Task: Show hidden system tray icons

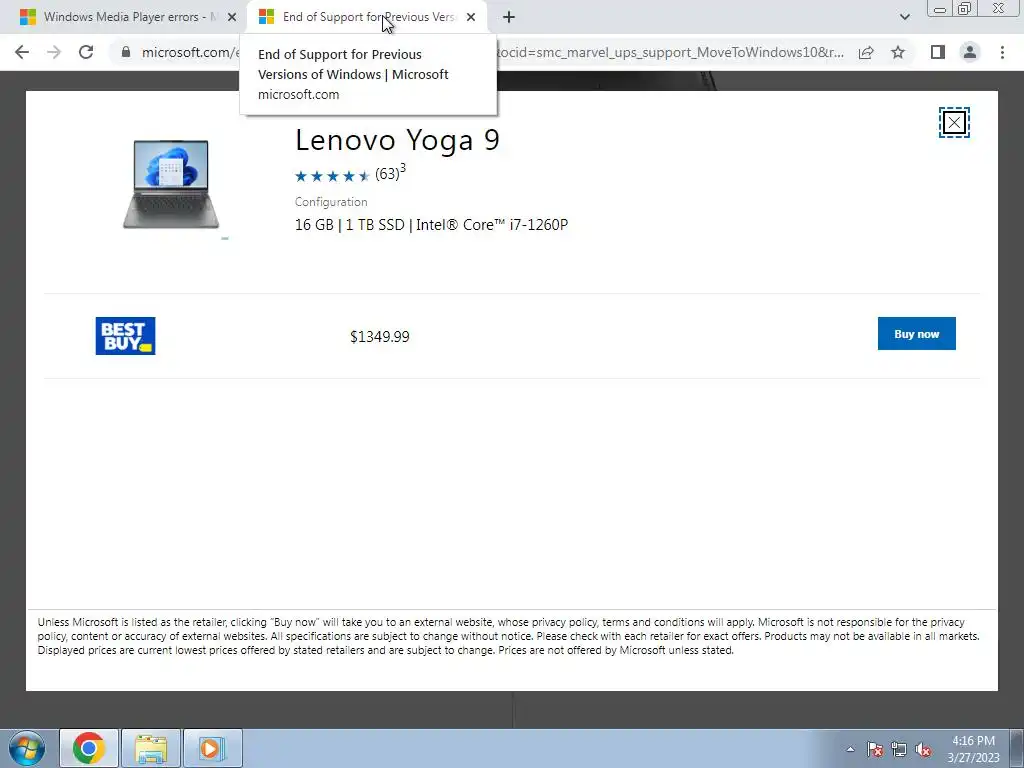Action: pyautogui.click(x=850, y=749)
